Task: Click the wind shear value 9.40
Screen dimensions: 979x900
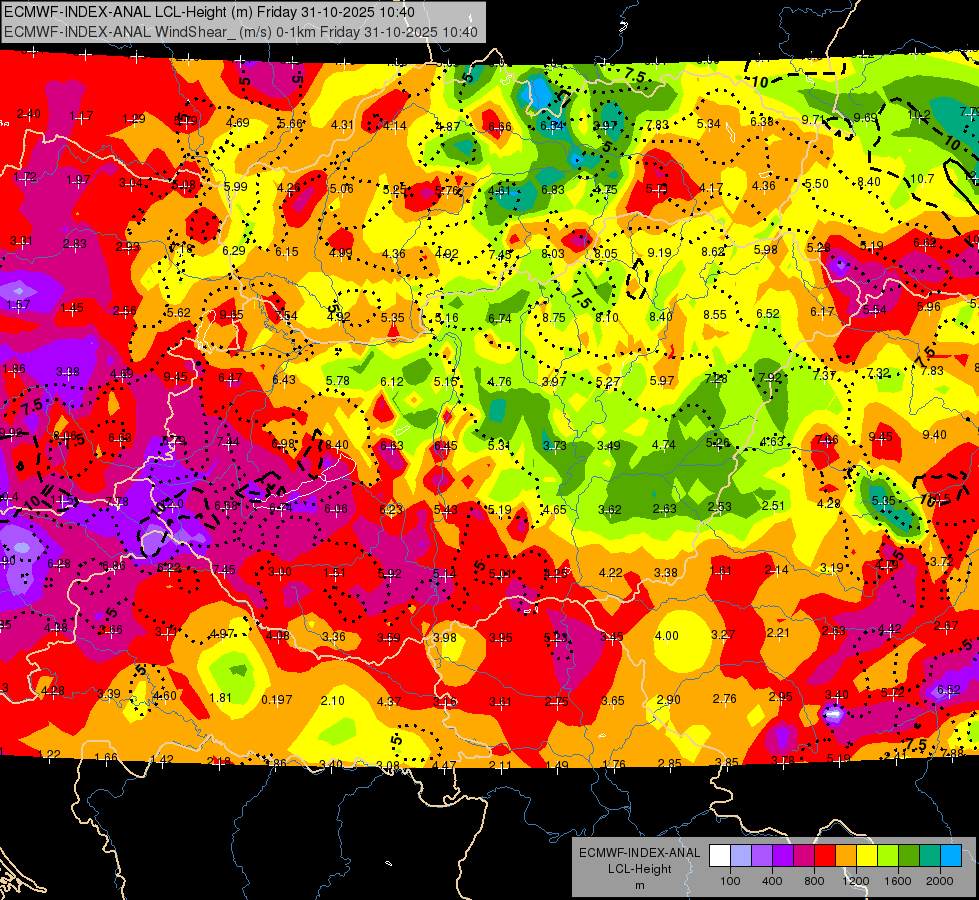Action: coord(934,435)
